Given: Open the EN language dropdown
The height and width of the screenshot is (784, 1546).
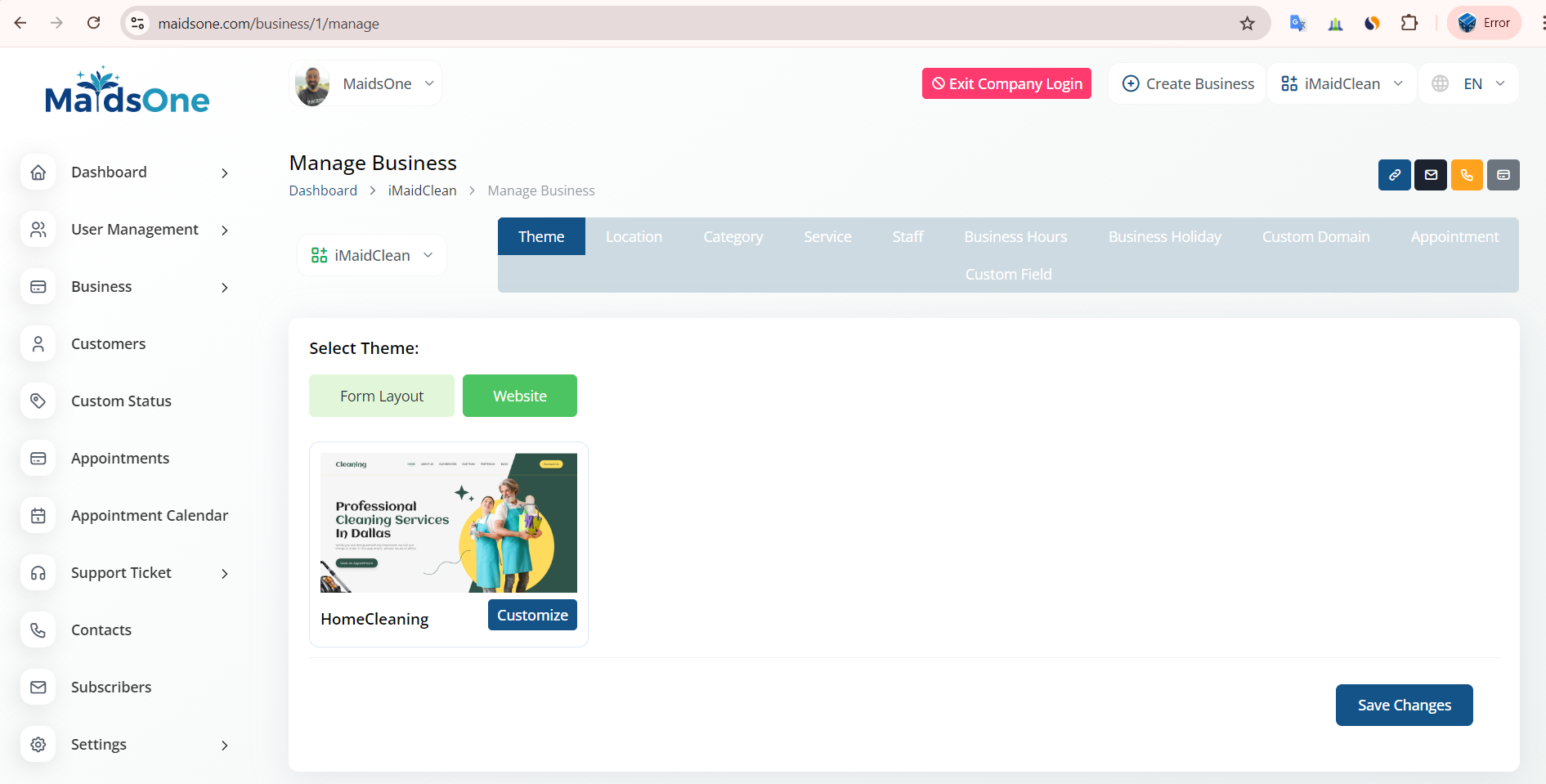Looking at the screenshot, I should point(1469,84).
